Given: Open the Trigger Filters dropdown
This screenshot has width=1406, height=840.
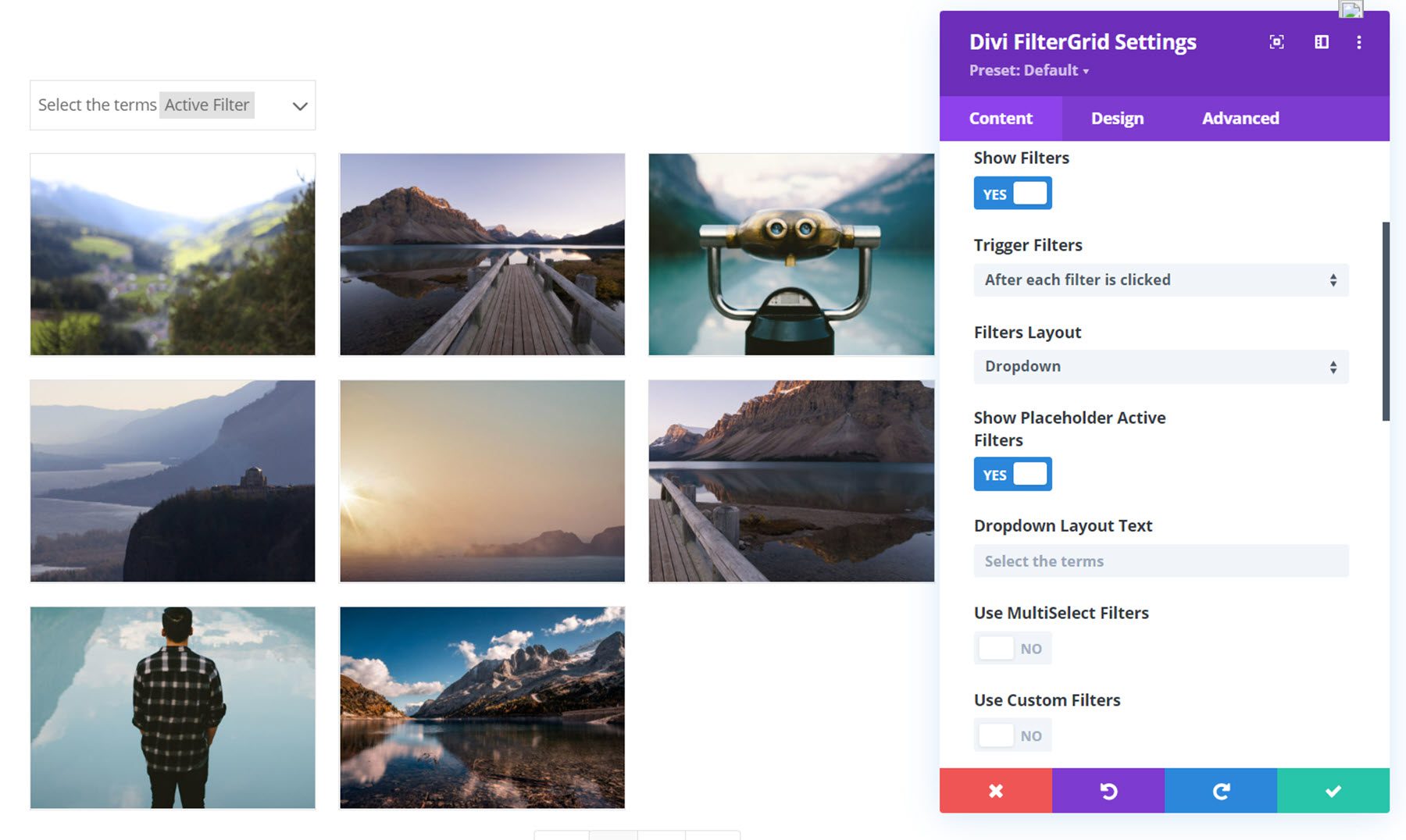Looking at the screenshot, I should [1161, 279].
